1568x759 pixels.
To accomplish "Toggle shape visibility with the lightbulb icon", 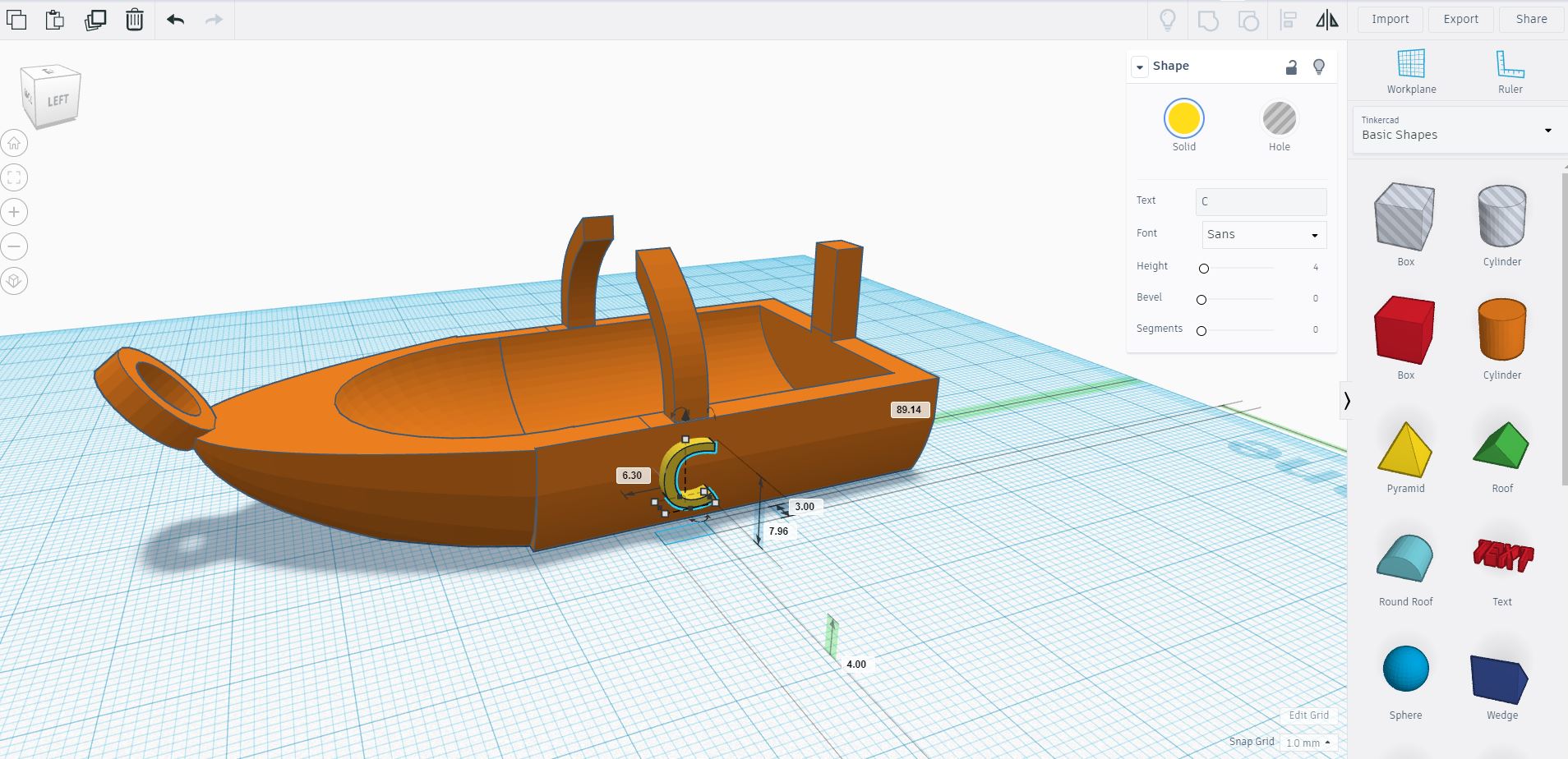I will (x=1318, y=67).
